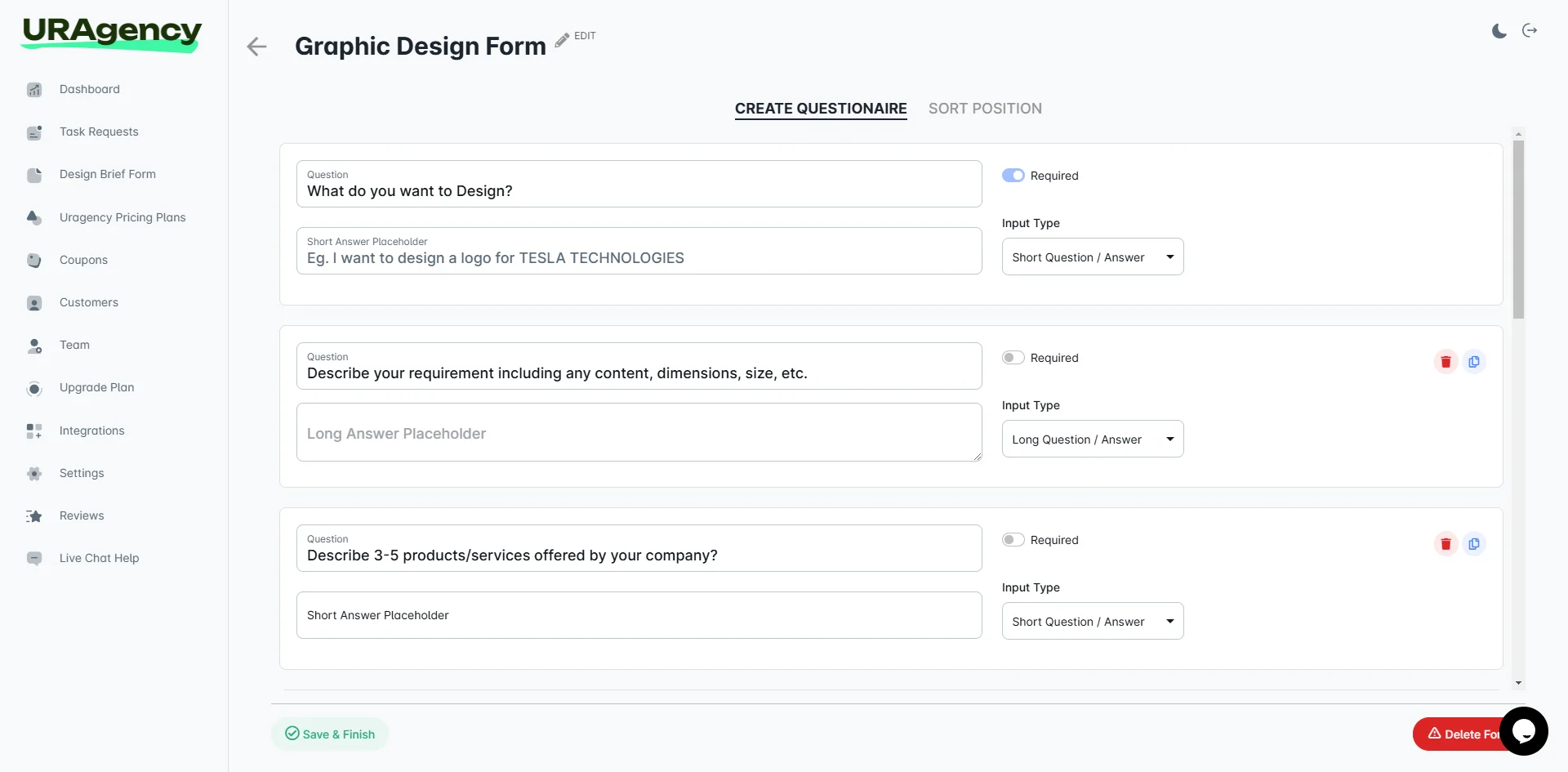Open the Design Brief Form section

pos(107,174)
